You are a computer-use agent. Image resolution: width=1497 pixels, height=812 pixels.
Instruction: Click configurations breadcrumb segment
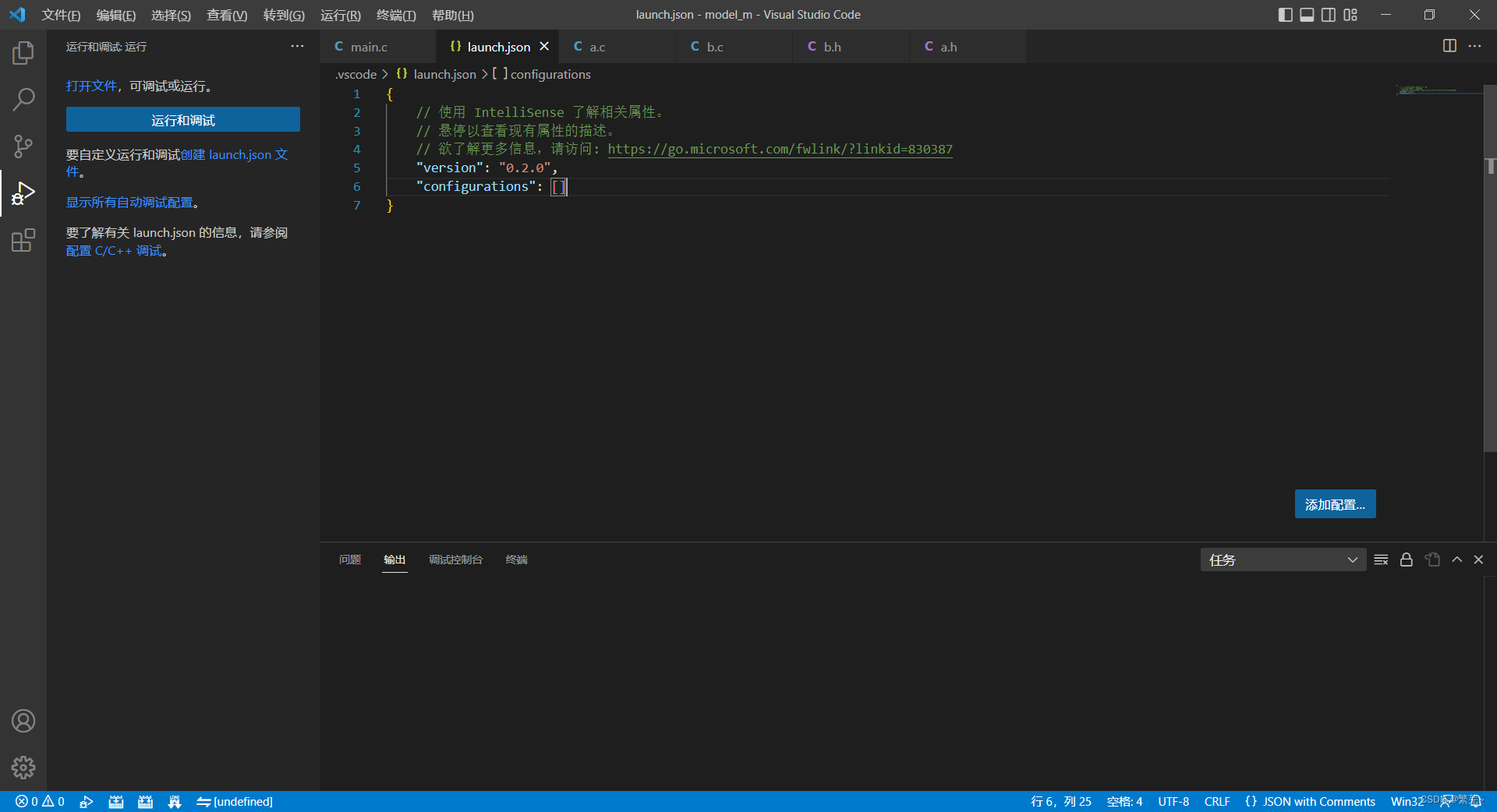[550, 74]
